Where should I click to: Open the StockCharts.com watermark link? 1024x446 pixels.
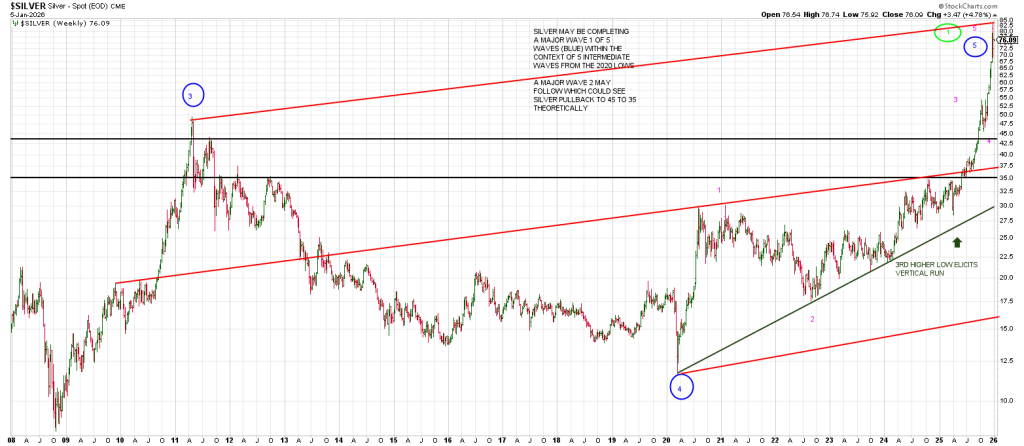click(987, 6)
